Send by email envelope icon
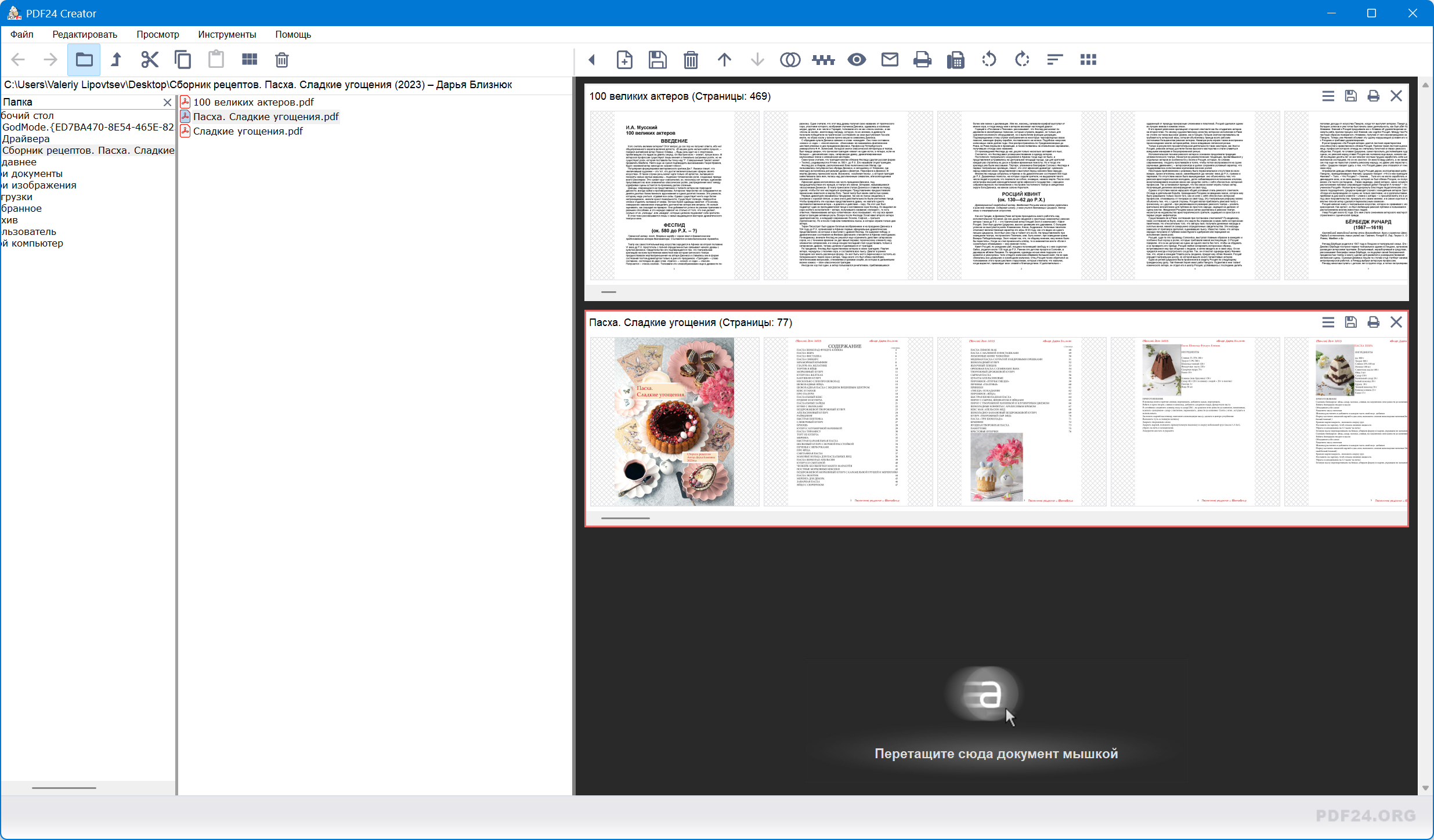The height and width of the screenshot is (840, 1434). click(890, 60)
